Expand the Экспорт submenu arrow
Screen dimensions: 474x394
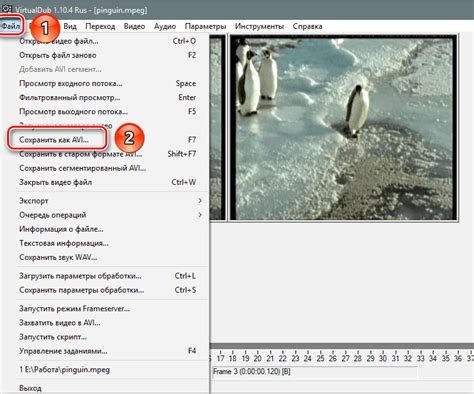click(x=200, y=201)
